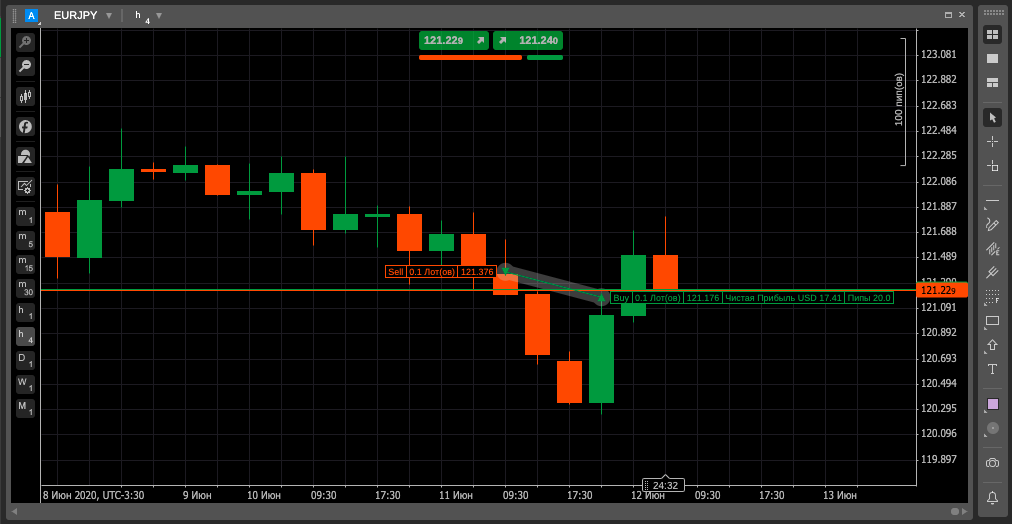This screenshot has width=1012, height=524.
Task: Click the gray circle record icon
Action: tap(993, 428)
